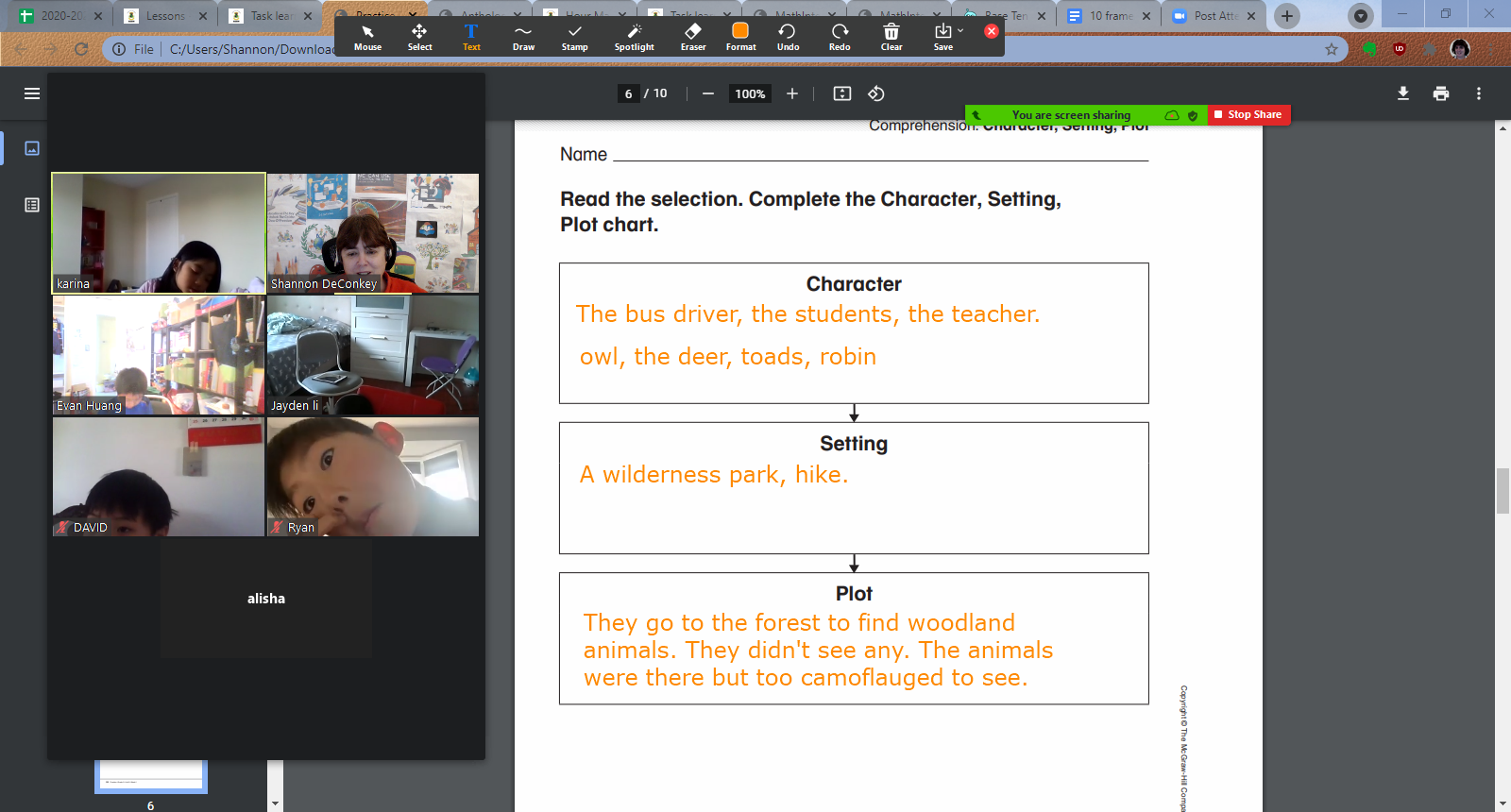1511x812 pixels.
Task: Open PDF viewer more actions menu
Action: [1479, 93]
